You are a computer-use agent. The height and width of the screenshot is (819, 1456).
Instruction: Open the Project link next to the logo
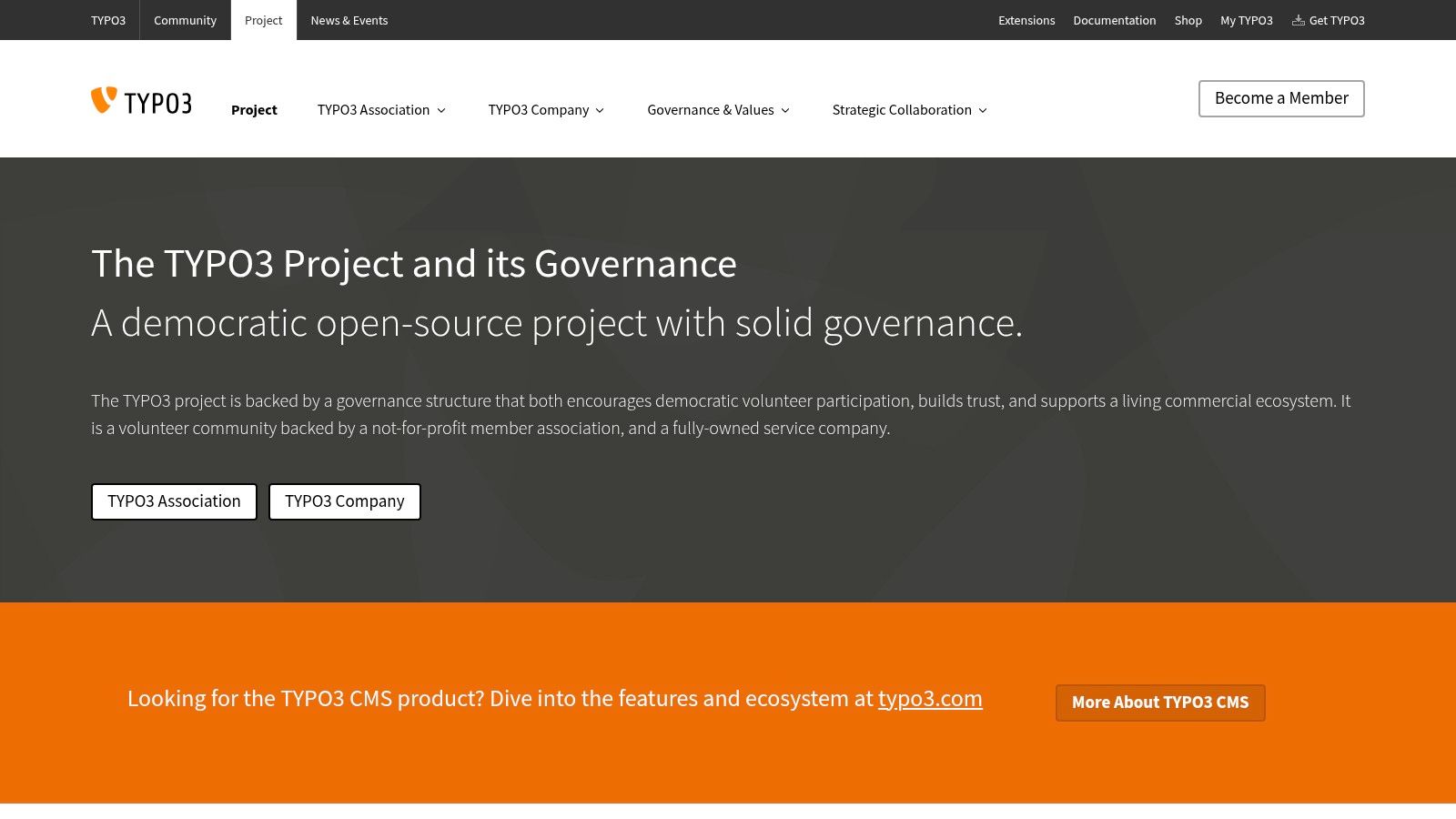254,109
